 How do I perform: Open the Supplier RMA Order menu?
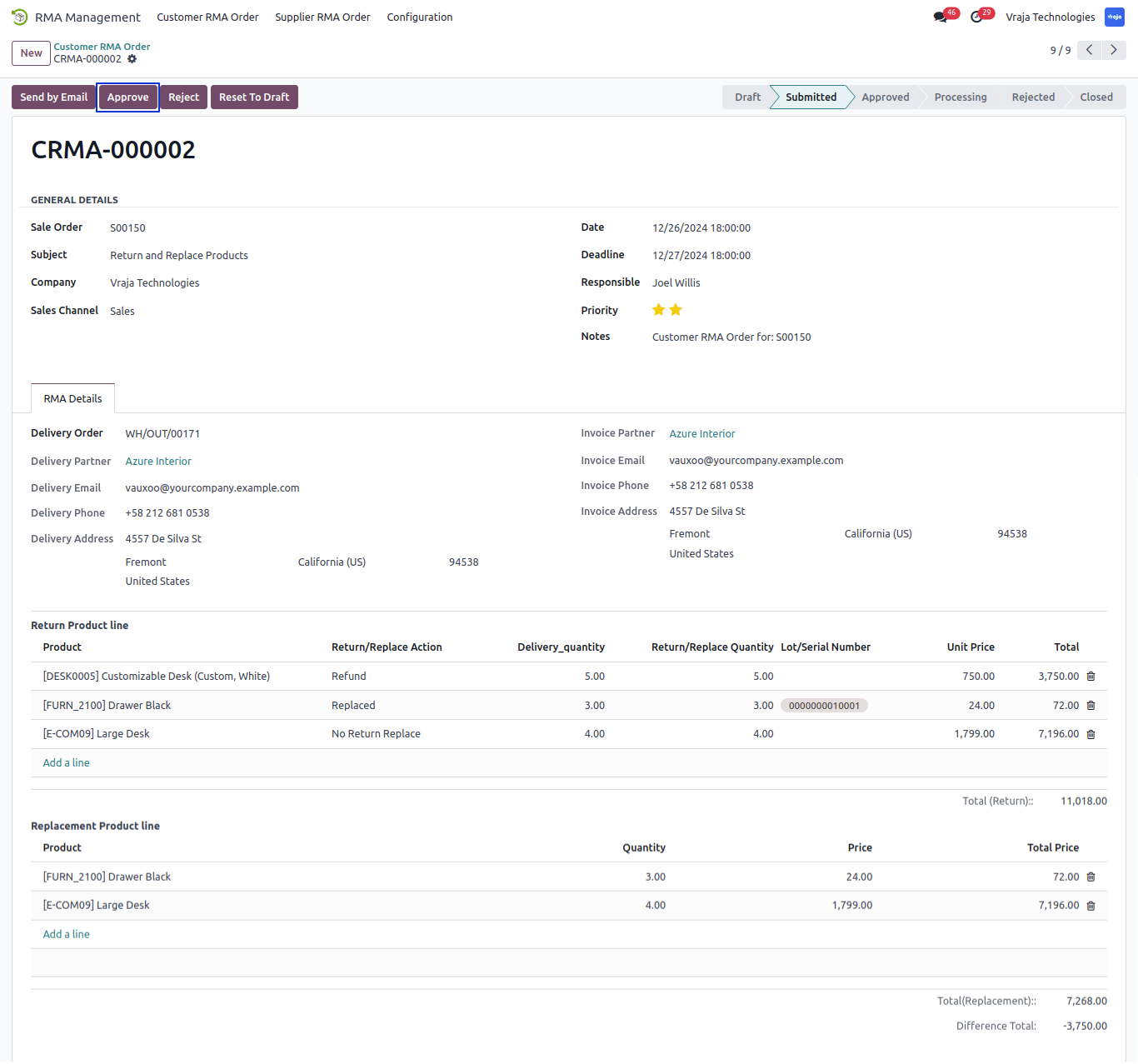click(x=322, y=17)
